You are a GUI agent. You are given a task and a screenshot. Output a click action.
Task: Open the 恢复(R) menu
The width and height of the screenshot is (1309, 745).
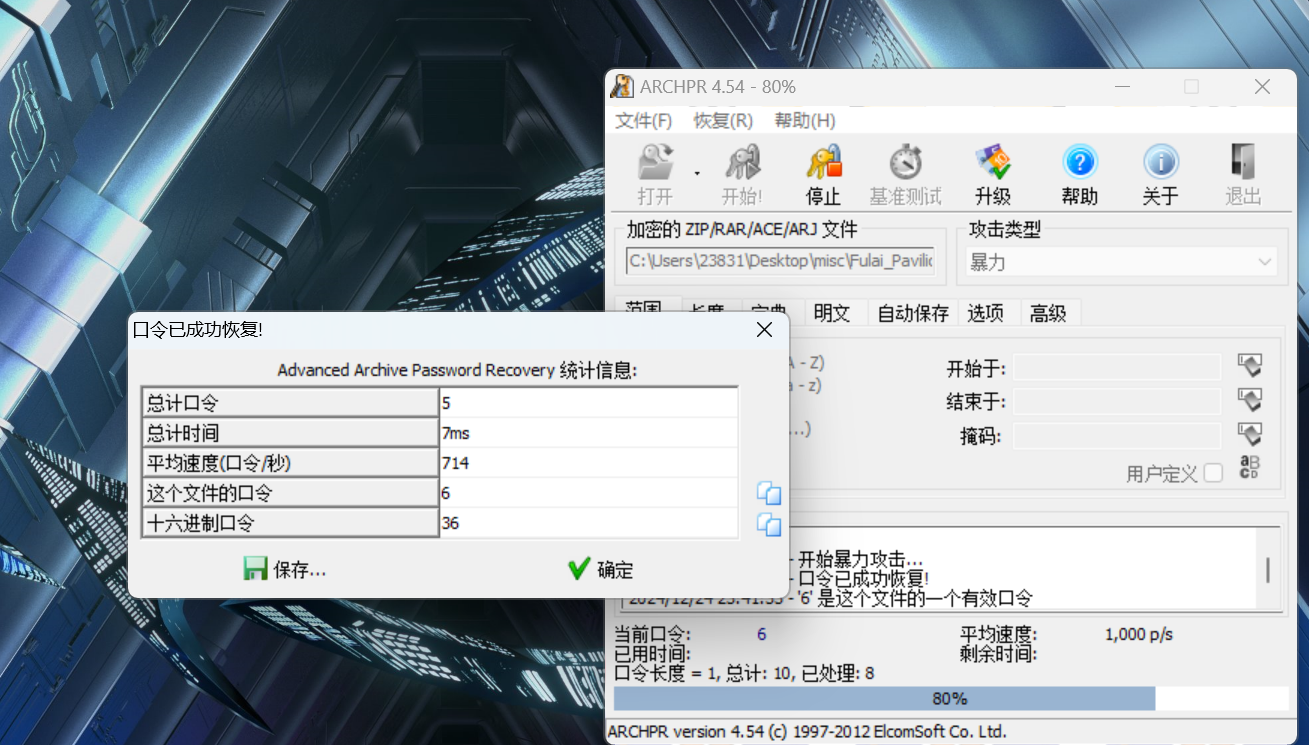(x=723, y=121)
